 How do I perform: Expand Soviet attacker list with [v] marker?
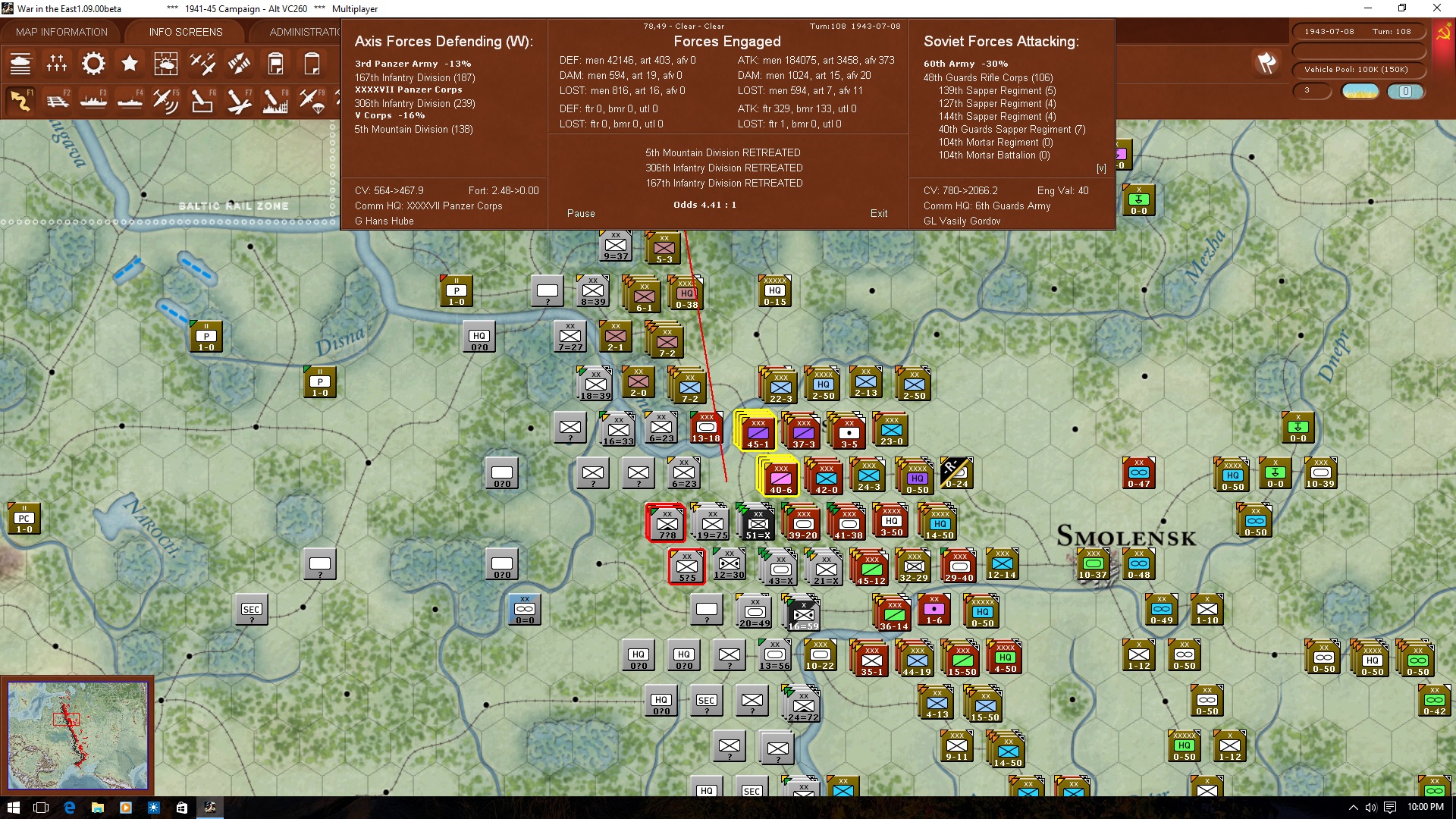(x=1101, y=168)
